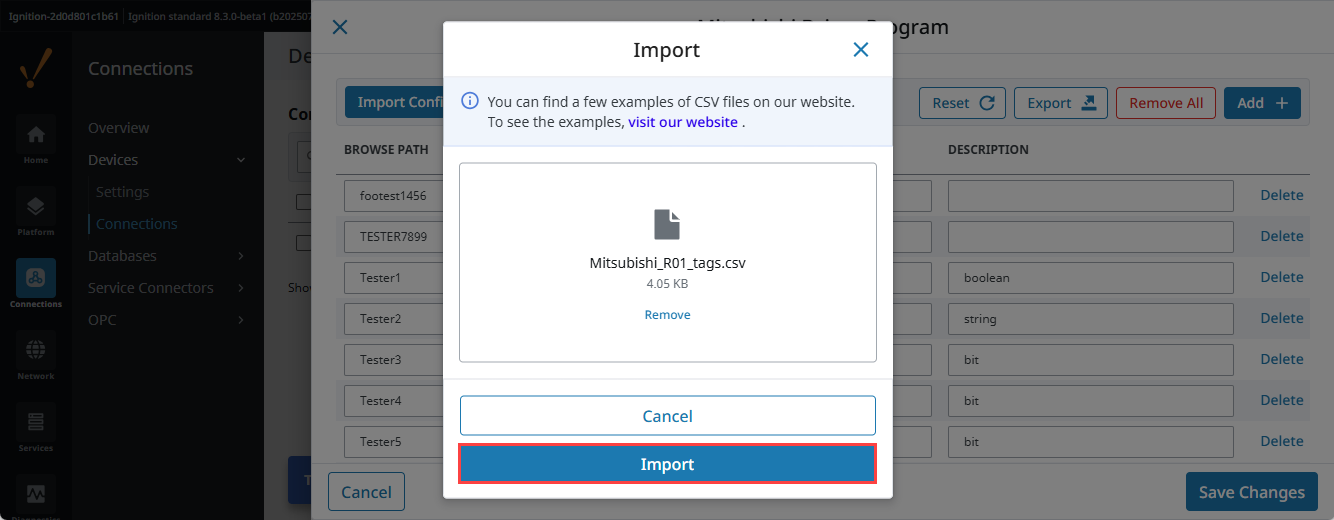Click the Tester5 browse path field
Image resolution: width=1334 pixels, height=520 pixels.
pos(394,442)
